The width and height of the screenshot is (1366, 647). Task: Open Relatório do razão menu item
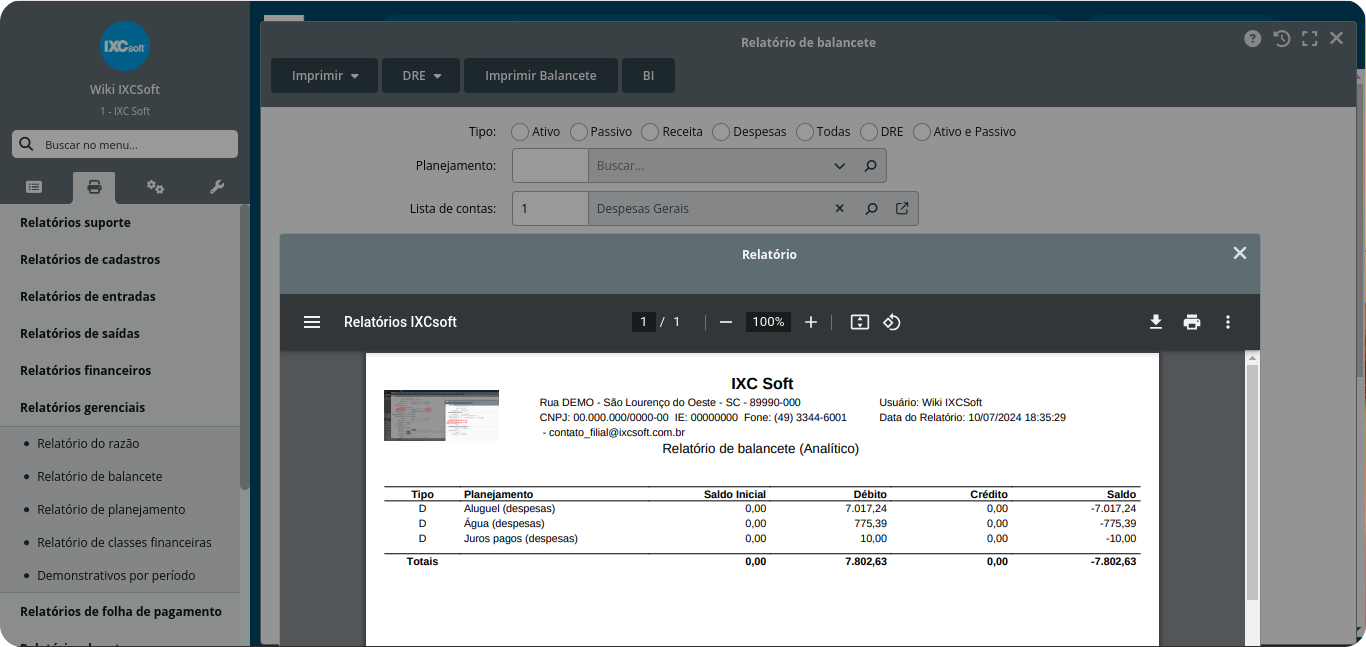coord(120,443)
